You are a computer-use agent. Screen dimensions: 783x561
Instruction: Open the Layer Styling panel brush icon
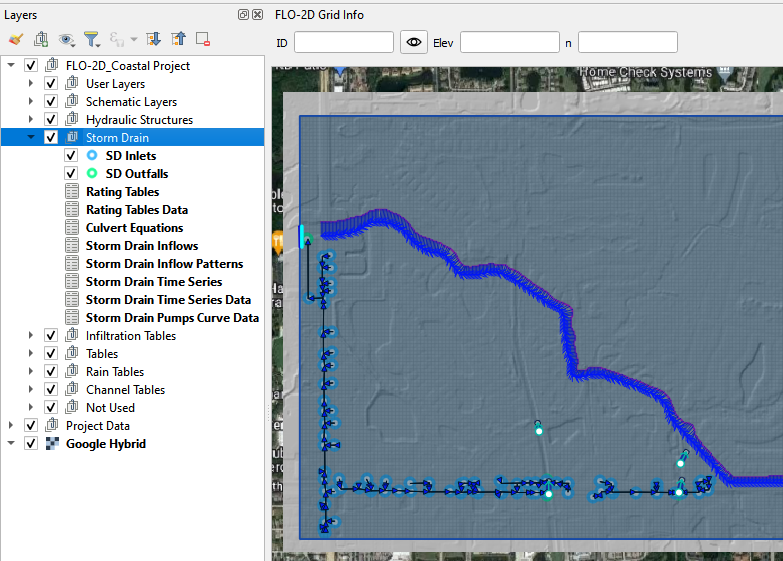click(x=15, y=40)
